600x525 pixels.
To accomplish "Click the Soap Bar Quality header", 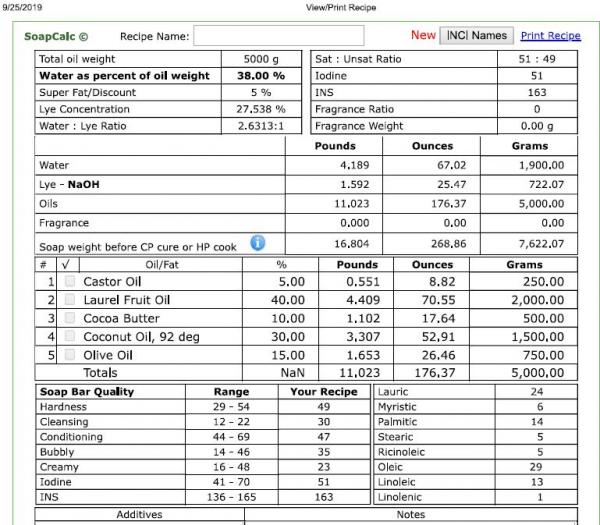I will (x=87, y=392).
